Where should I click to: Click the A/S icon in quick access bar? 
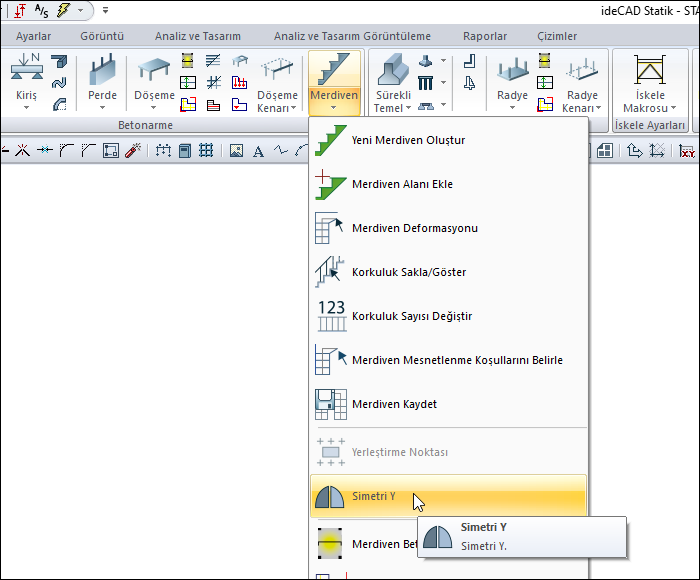42,11
